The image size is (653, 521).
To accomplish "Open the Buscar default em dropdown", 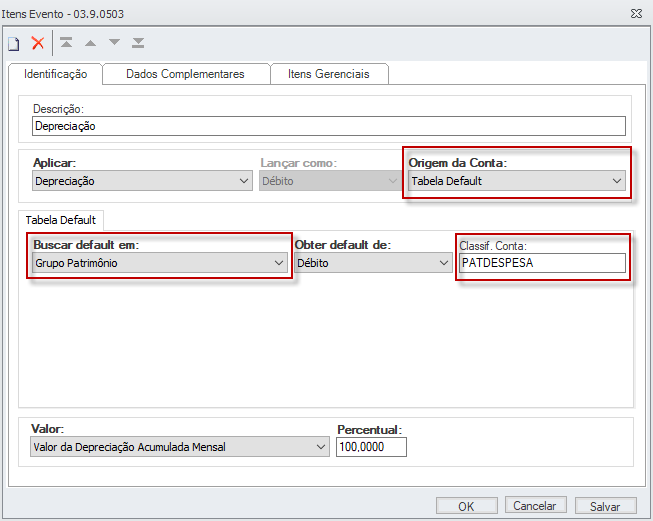I will tap(160, 263).
